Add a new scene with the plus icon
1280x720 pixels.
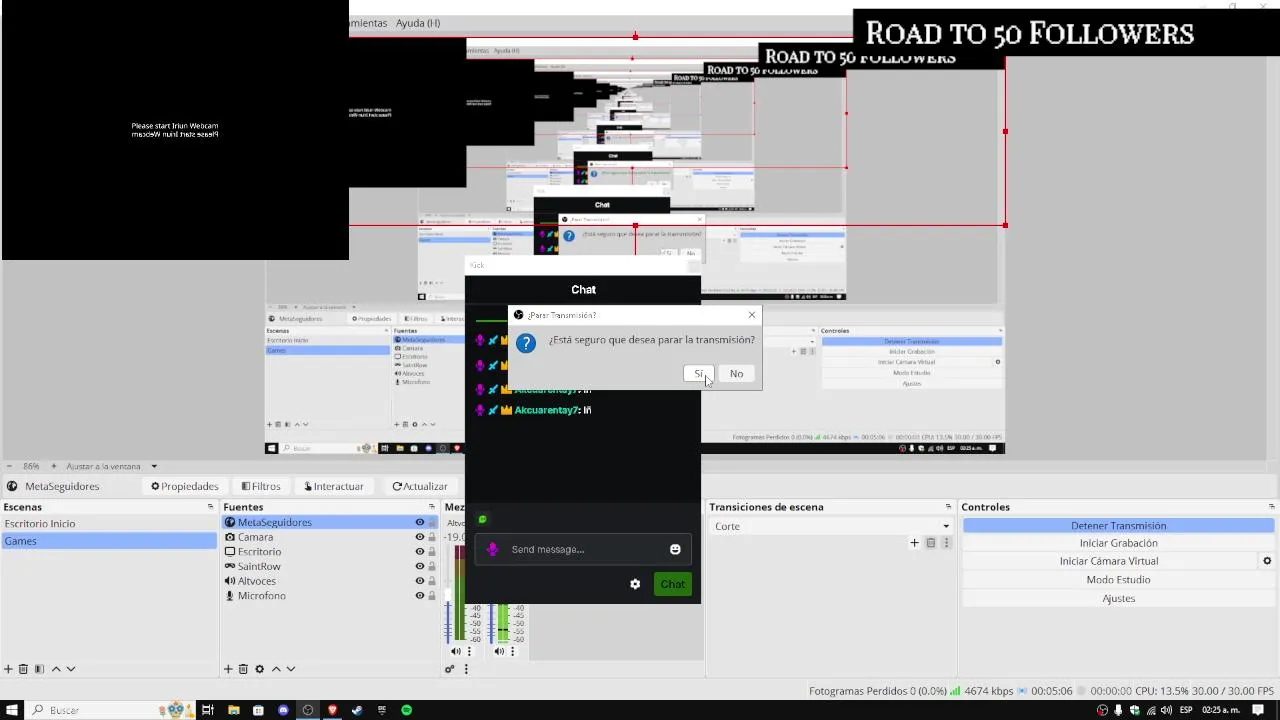[x=9, y=669]
